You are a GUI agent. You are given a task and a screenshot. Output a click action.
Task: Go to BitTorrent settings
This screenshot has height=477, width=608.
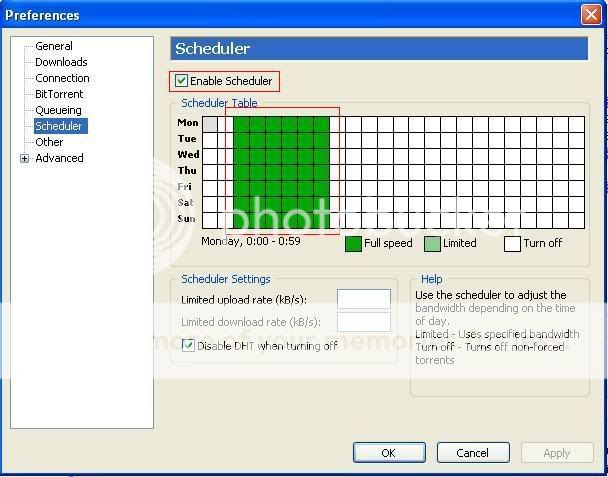pos(59,94)
